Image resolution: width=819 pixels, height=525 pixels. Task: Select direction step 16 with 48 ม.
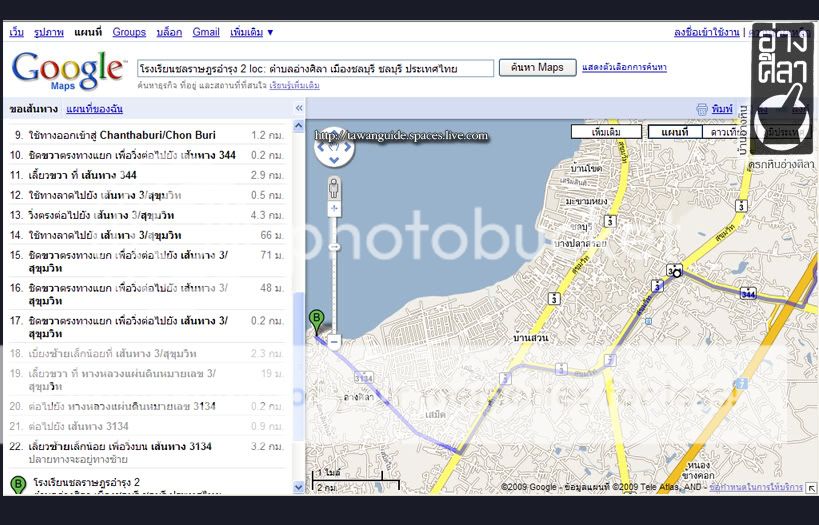pyautogui.click(x=147, y=294)
